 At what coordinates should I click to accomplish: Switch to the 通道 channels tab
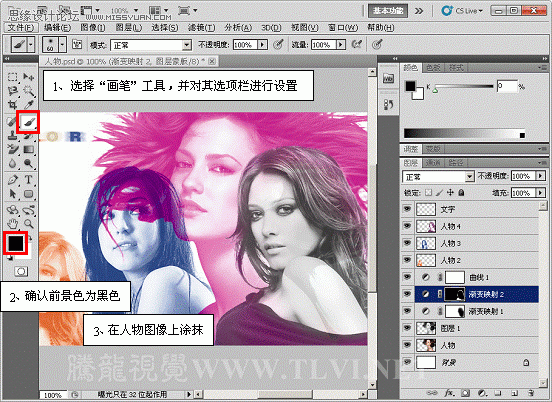tap(433, 163)
